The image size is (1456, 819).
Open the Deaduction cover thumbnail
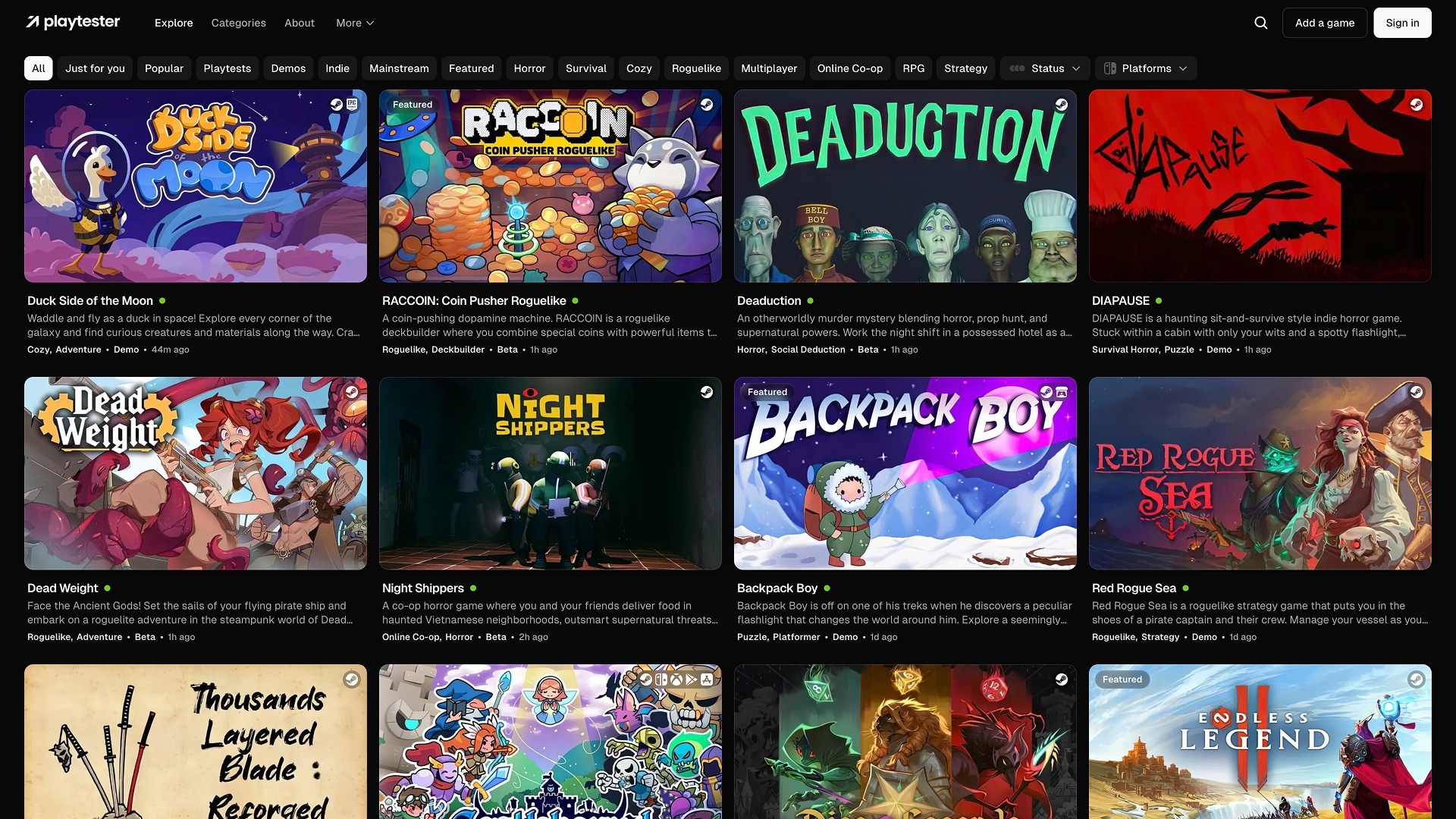pyautogui.click(x=905, y=187)
